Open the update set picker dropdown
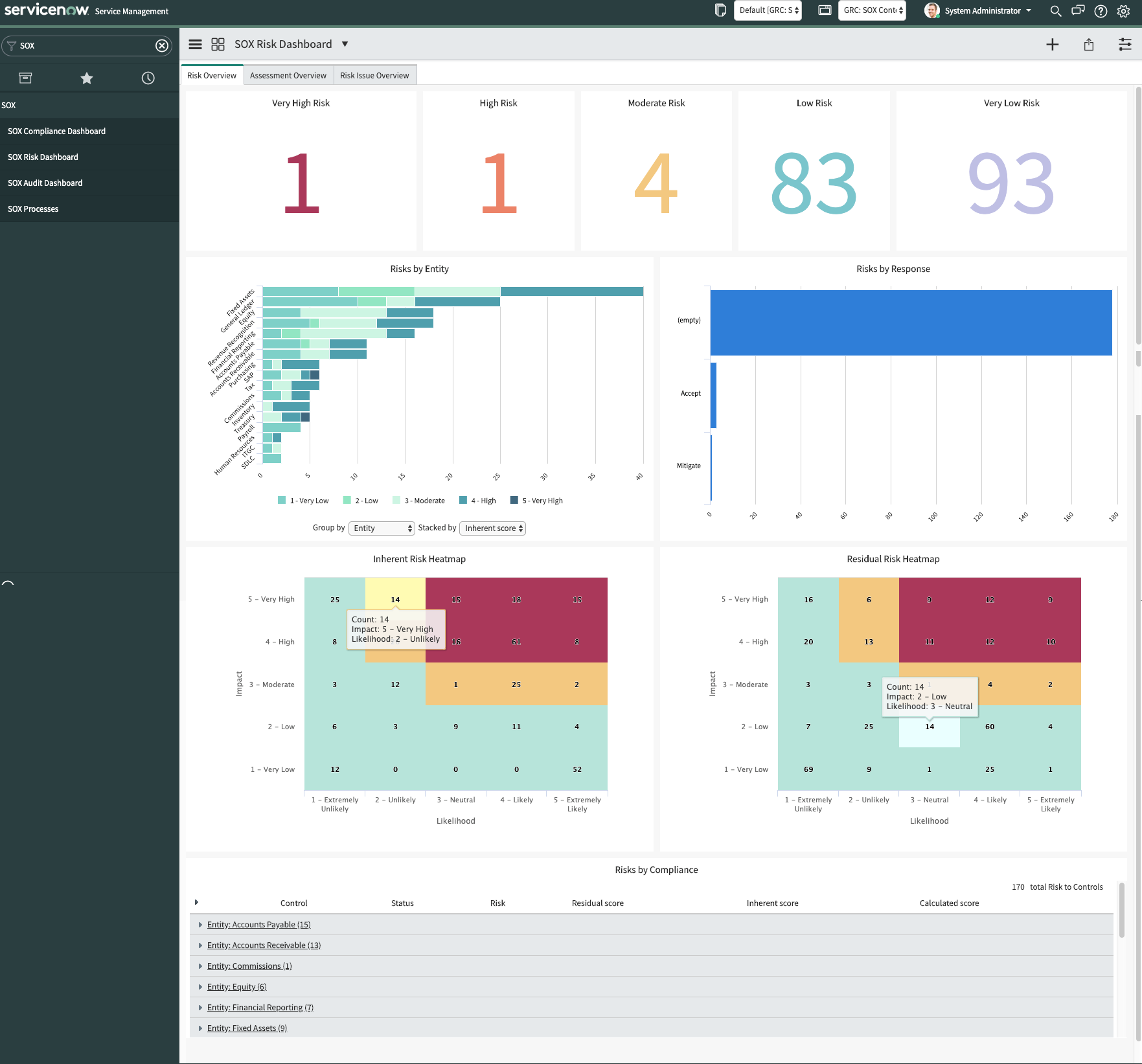Viewport: 1142px width, 1064px height. click(768, 10)
